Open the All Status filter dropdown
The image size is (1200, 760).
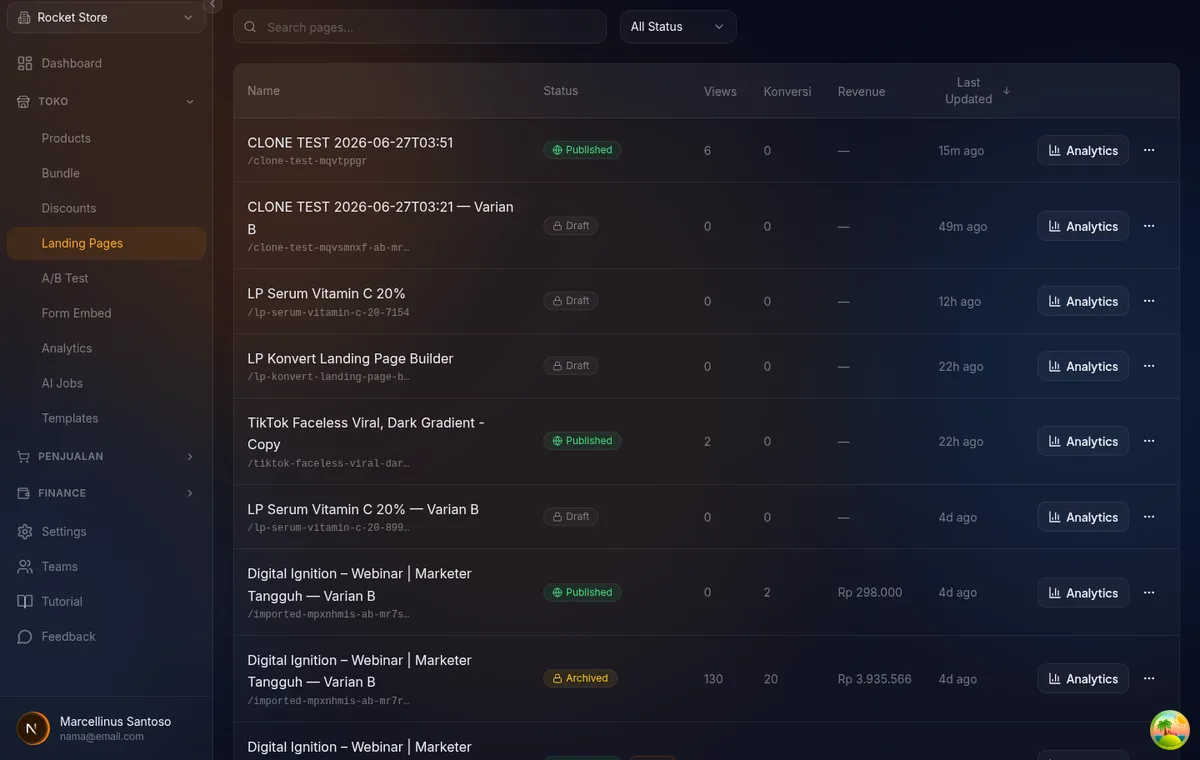(x=678, y=27)
